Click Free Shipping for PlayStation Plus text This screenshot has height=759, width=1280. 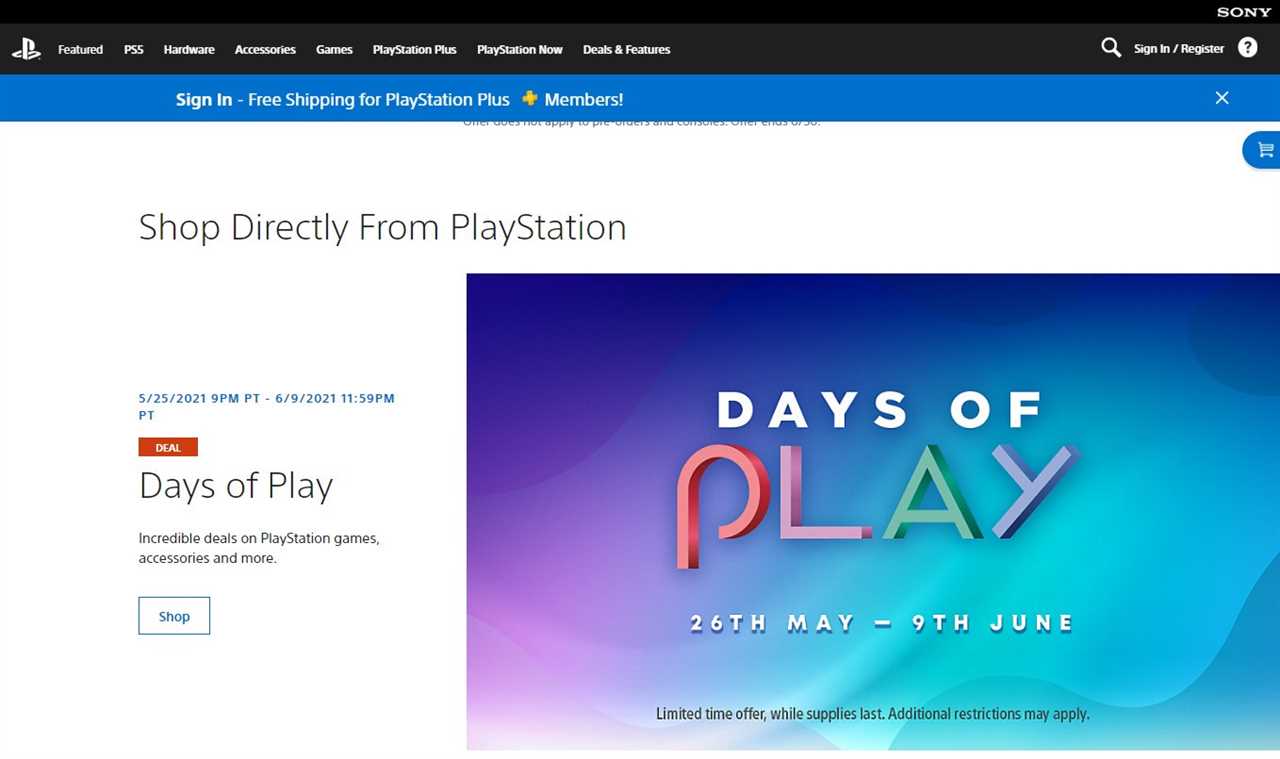pos(379,99)
